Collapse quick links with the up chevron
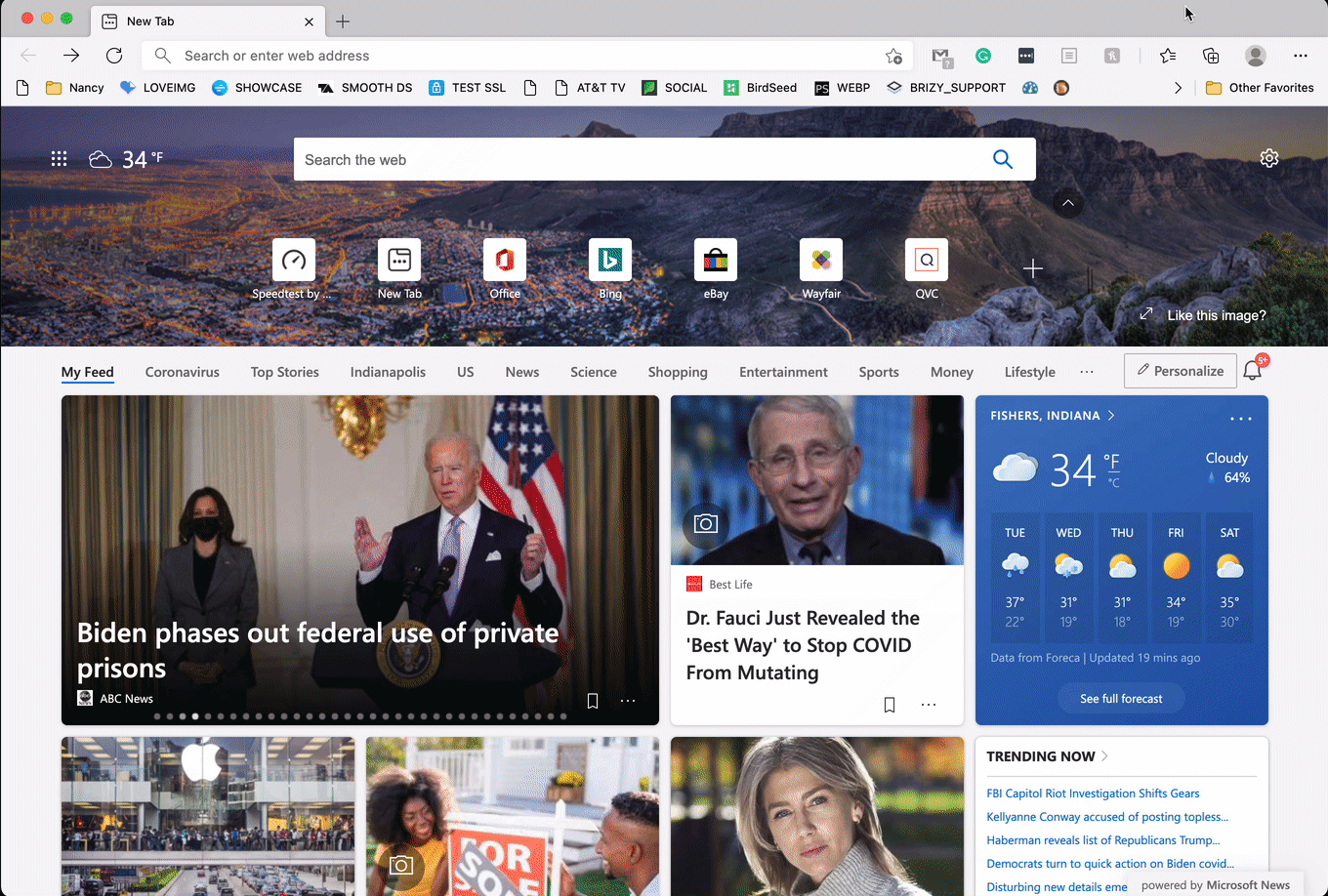1328x896 pixels. pyautogui.click(x=1068, y=203)
